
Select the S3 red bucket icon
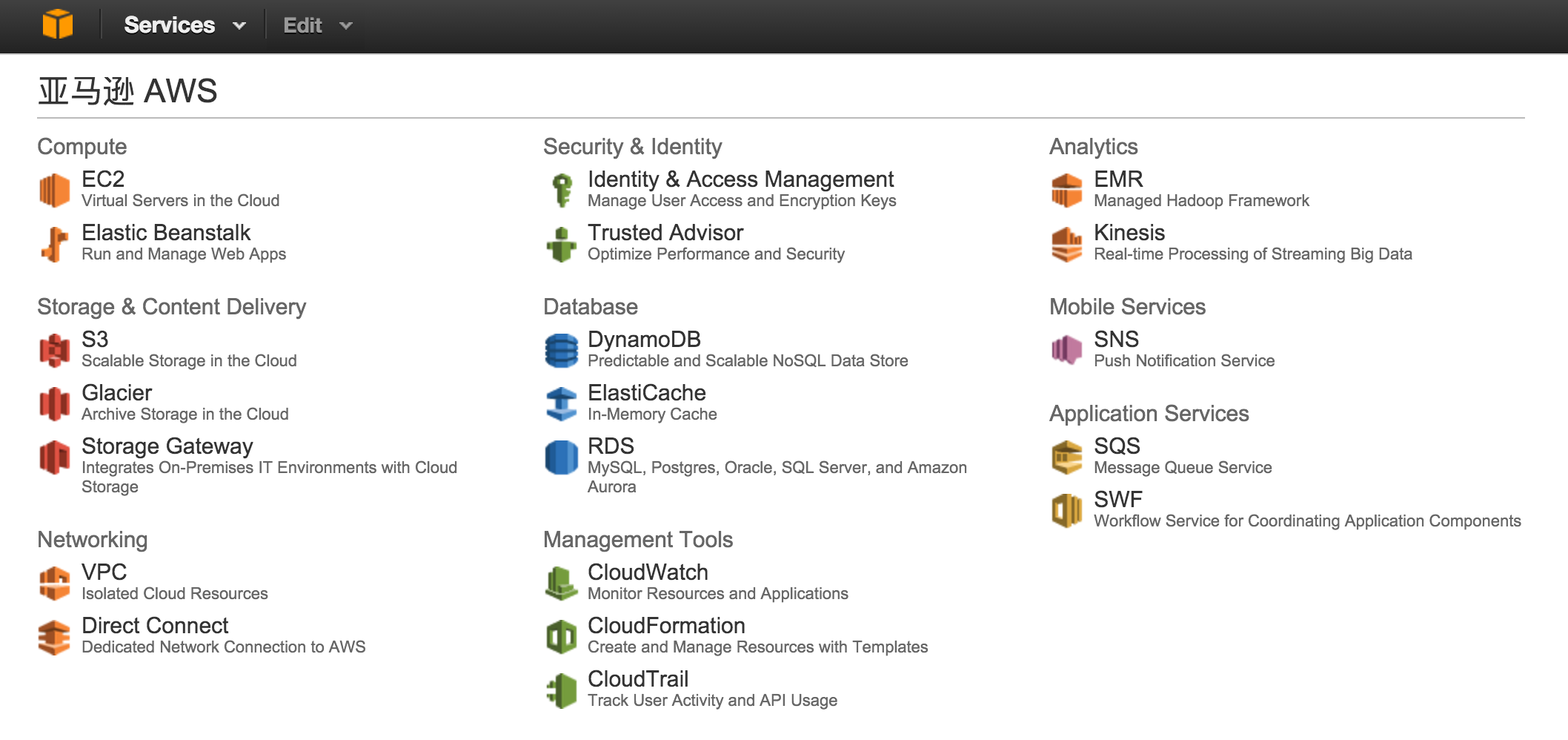tap(55, 350)
